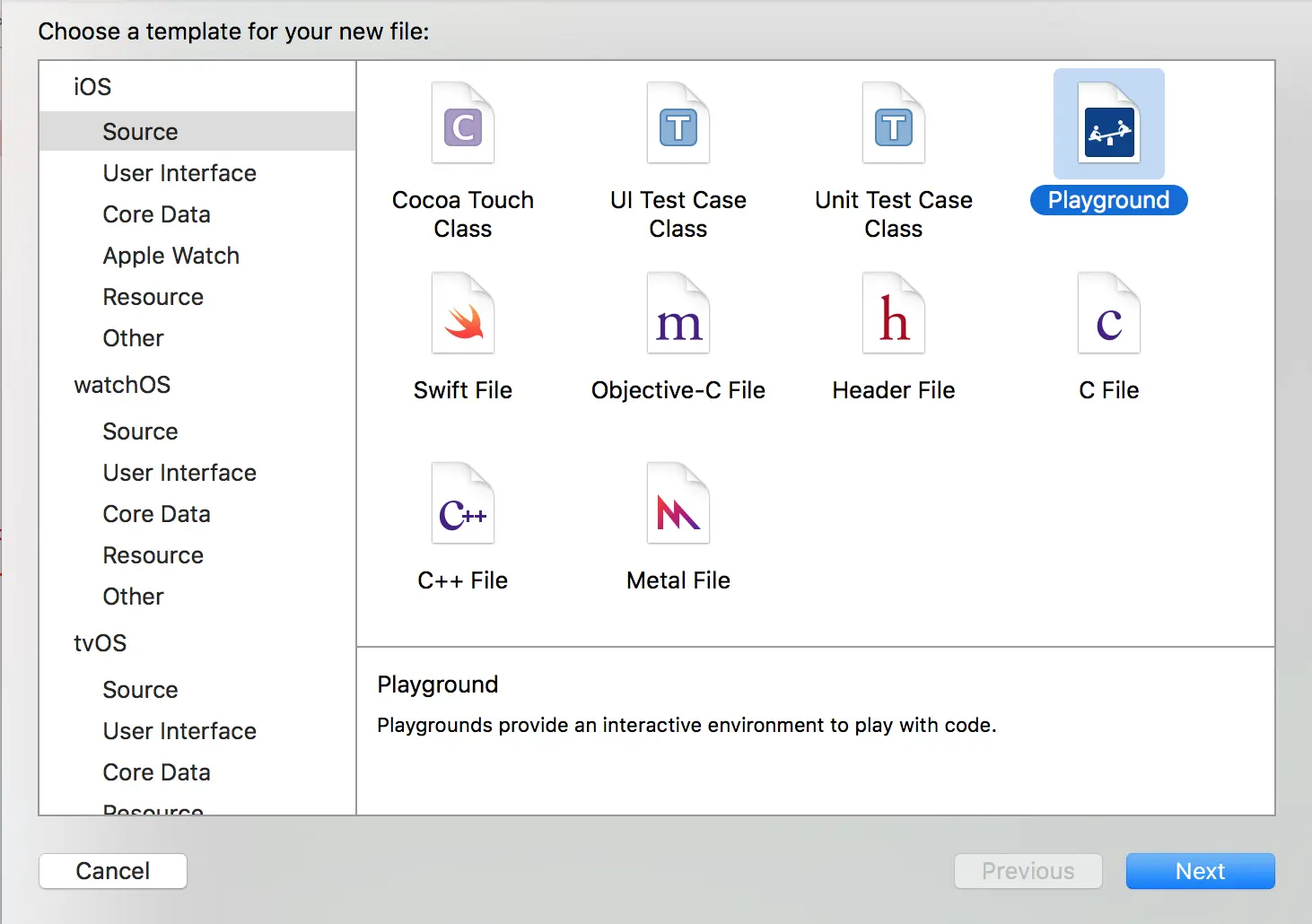This screenshot has width=1312, height=924.
Task: Click the C File label
Action: coord(1109,390)
